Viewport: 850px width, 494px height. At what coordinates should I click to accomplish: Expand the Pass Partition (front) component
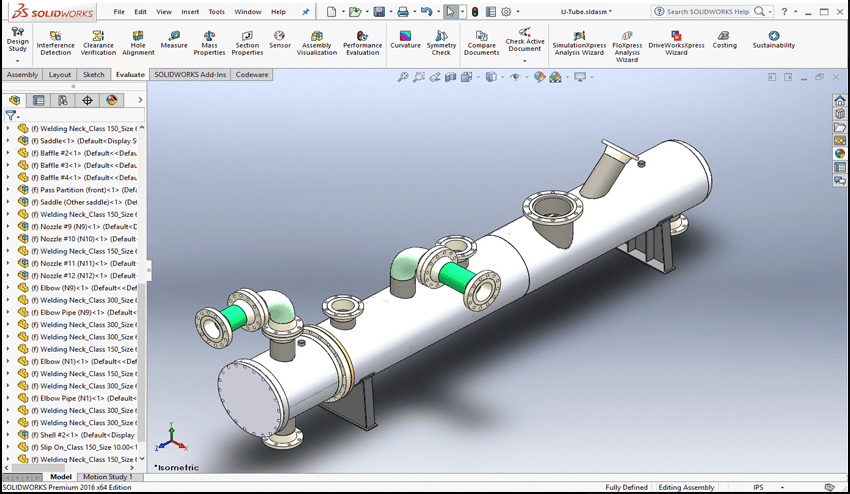point(9,190)
